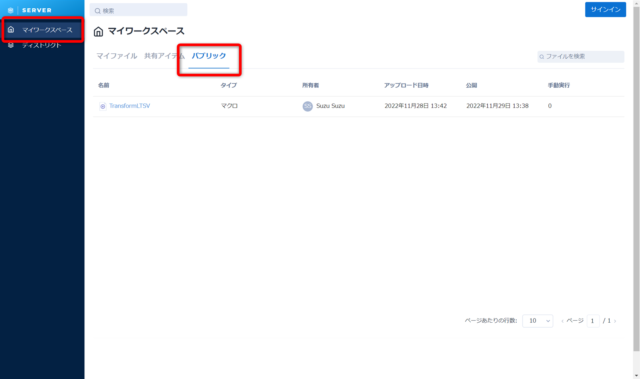The height and width of the screenshot is (379, 640).
Task: Click the scrollbar down arrow
Action: 636,376
